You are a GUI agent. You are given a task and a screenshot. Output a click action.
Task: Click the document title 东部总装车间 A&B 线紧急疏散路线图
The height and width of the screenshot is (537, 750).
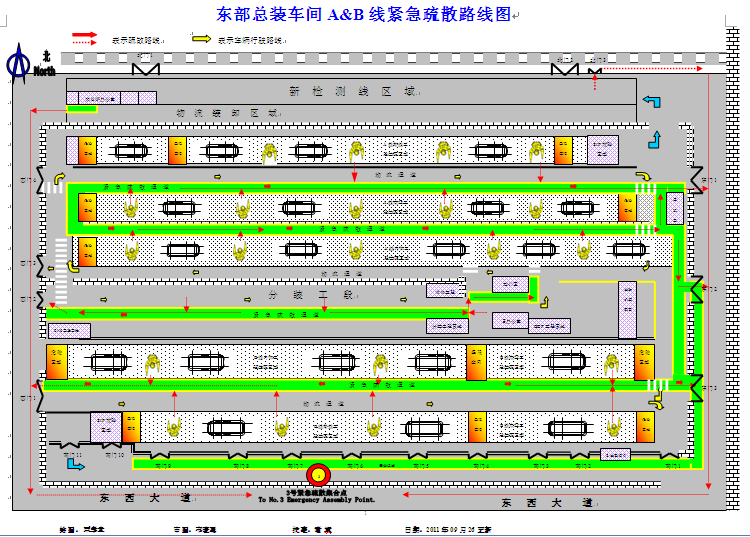pyautogui.click(x=364, y=14)
